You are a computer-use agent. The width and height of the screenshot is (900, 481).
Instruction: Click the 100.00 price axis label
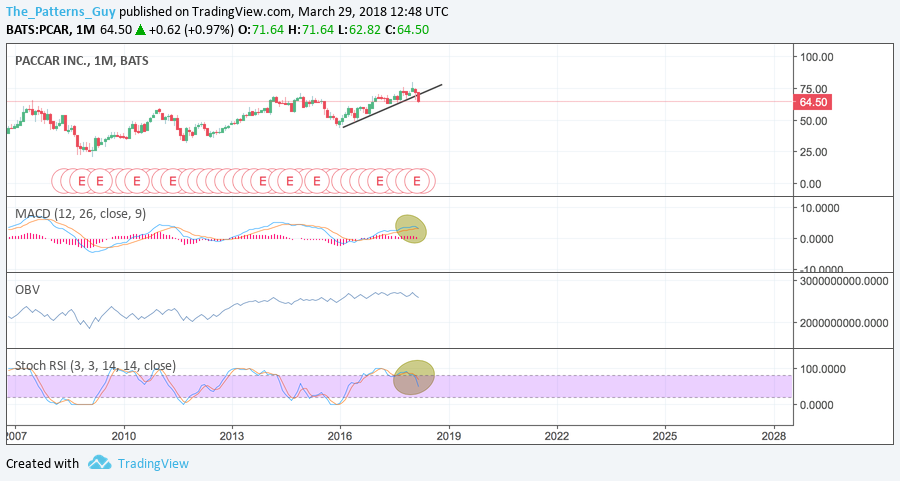(x=817, y=57)
